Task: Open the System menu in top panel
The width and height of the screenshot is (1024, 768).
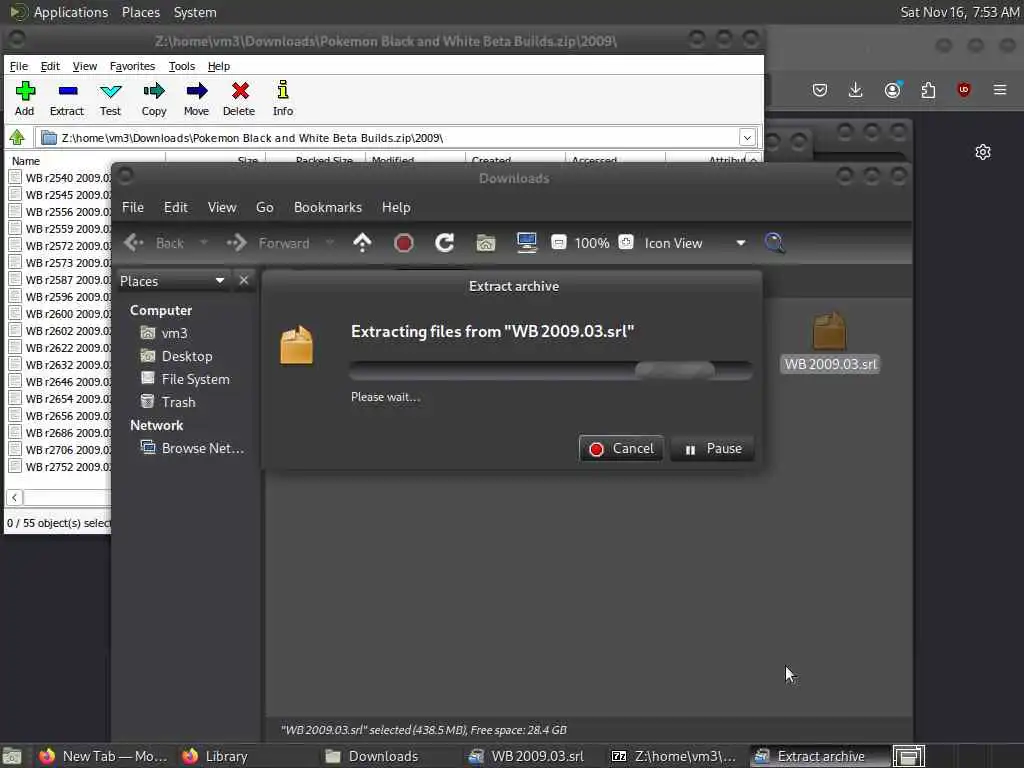Action: (x=195, y=12)
